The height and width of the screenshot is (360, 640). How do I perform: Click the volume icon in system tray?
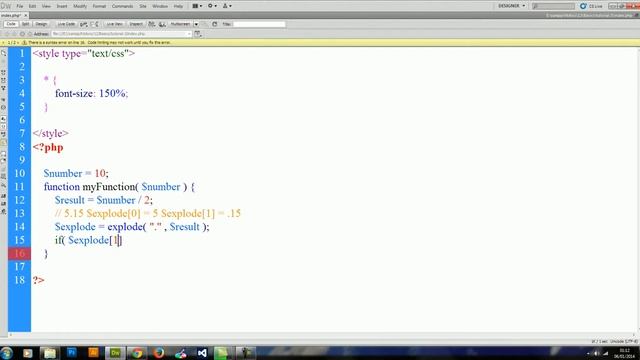point(596,353)
